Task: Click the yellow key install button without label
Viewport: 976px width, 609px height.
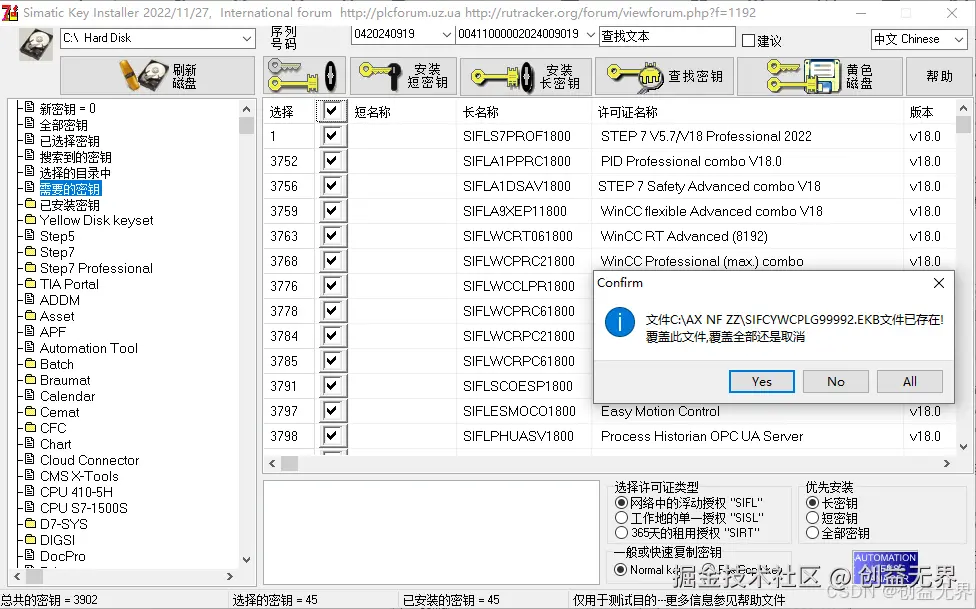Action: pos(304,76)
